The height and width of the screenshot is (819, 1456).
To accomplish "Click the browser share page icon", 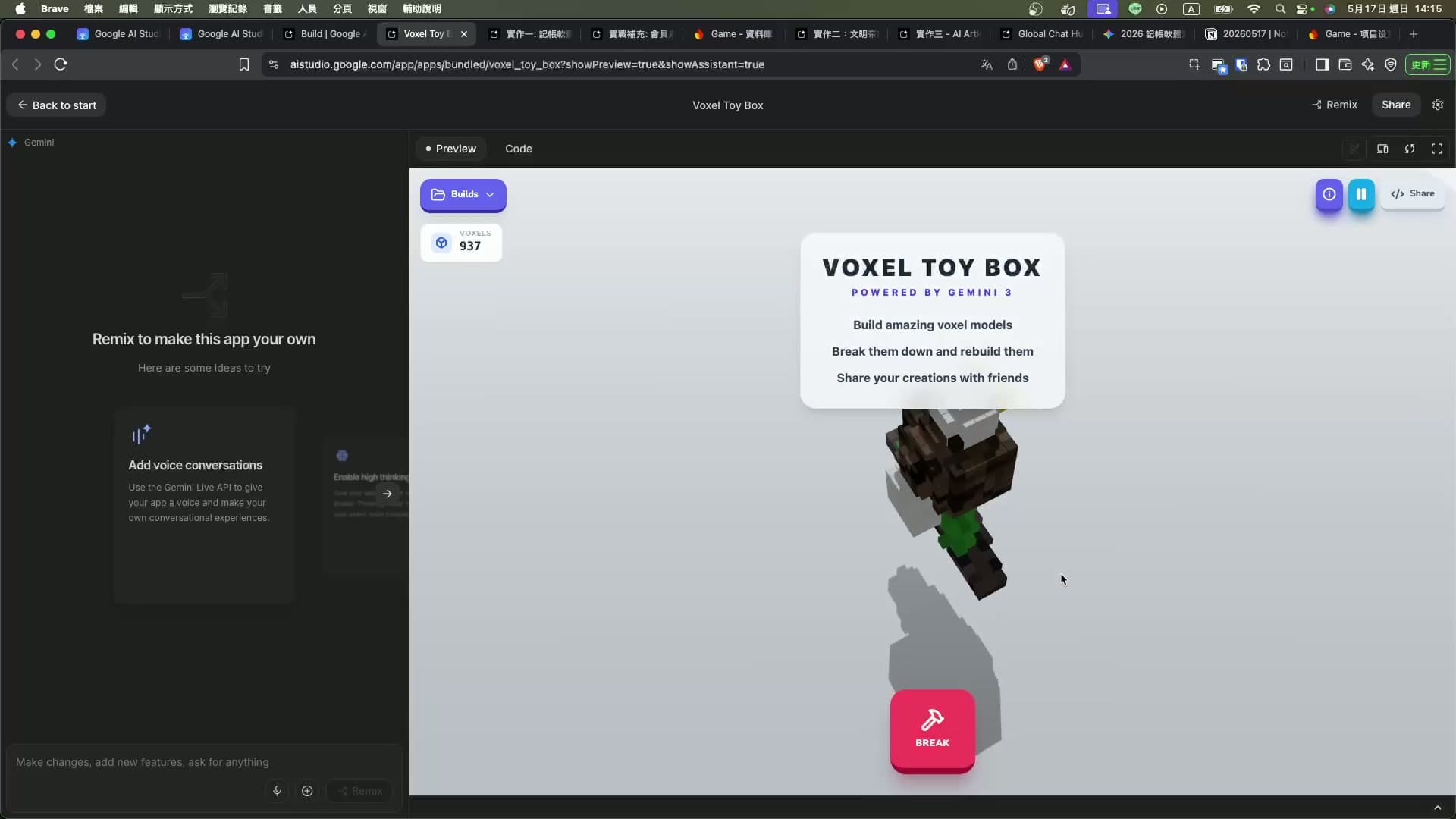I will [x=1012, y=64].
